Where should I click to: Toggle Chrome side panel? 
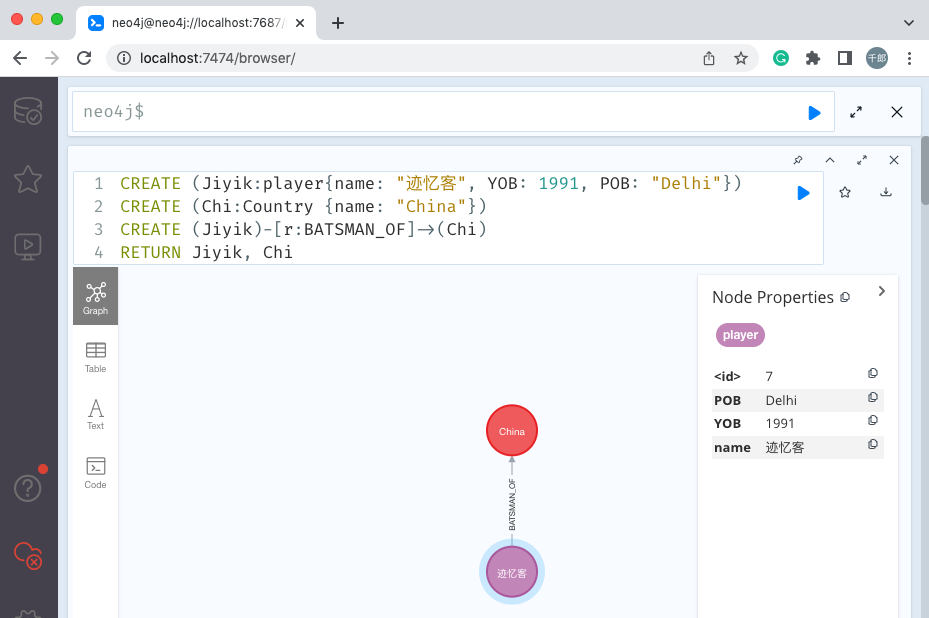tap(845, 58)
